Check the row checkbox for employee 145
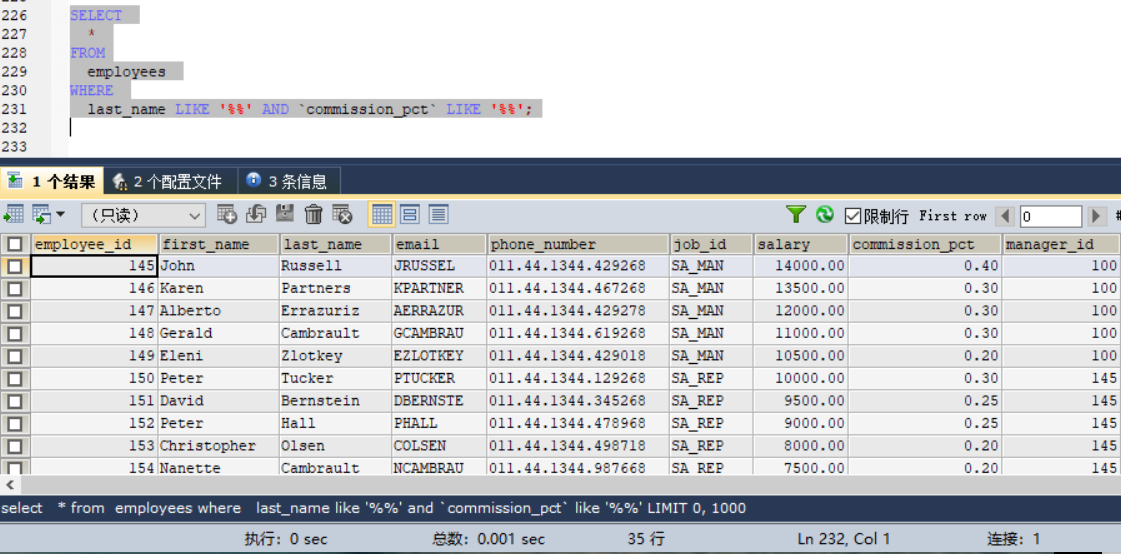 15,267
